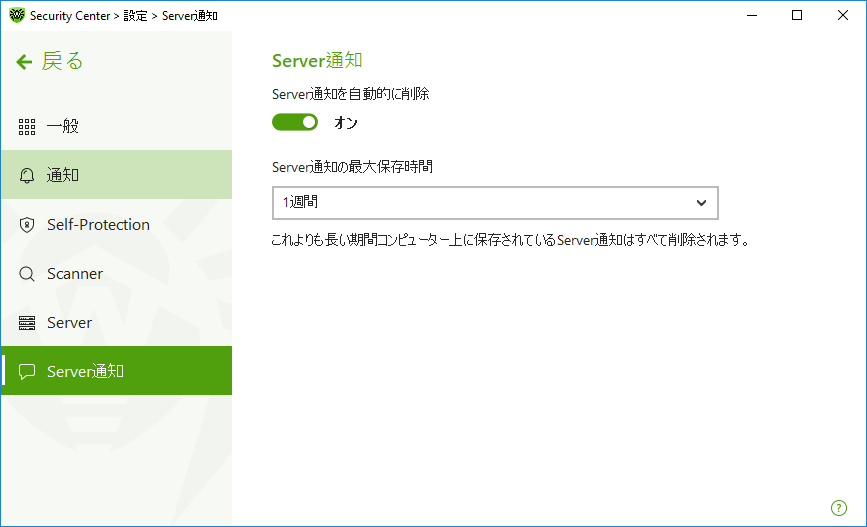Close the Security Center window
The width and height of the screenshot is (867, 527).
point(843,15)
